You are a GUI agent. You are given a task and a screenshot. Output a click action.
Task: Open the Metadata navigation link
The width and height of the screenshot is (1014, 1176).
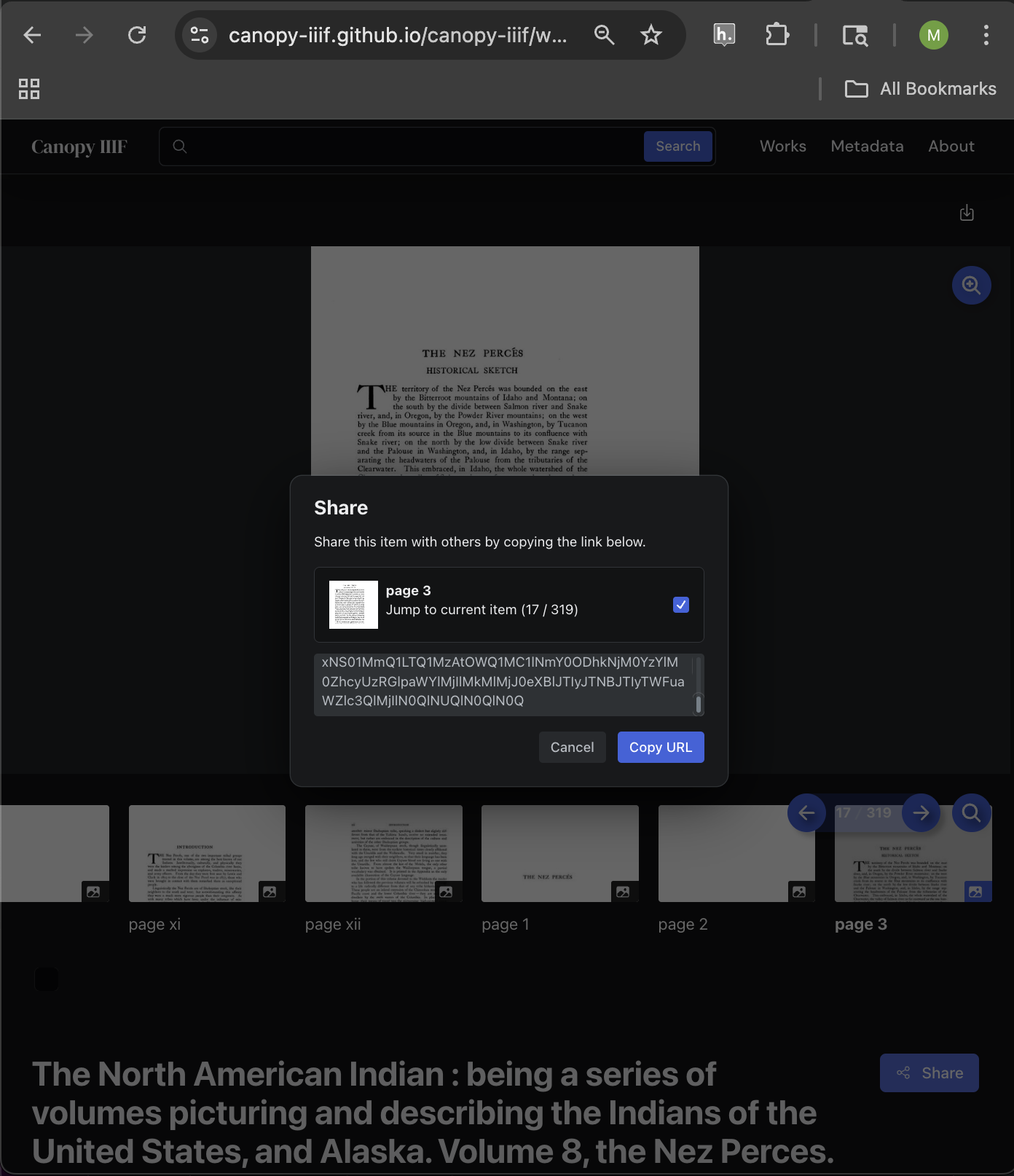(x=867, y=146)
